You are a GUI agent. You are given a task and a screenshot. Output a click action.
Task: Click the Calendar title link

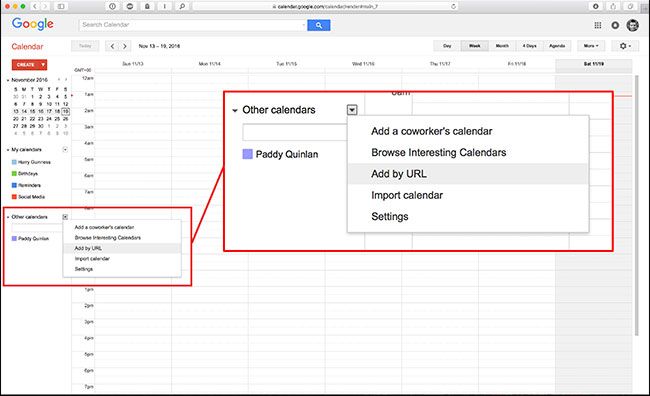[27, 46]
